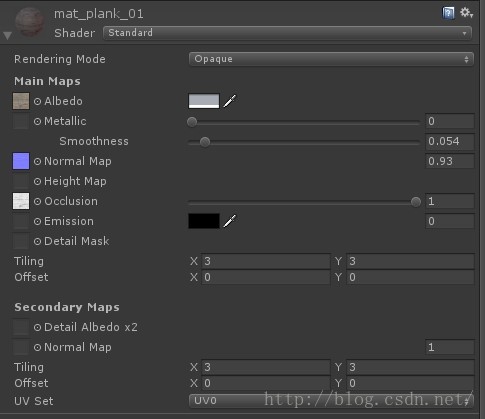Pick a texture via the Albedo circle selector

pyautogui.click(x=37, y=101)
